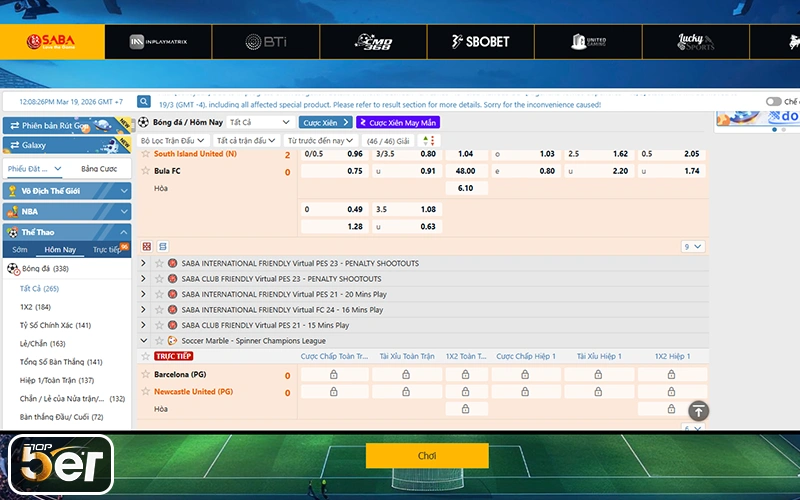Open the SABA sportsbook provider tab
Viewport: 800px width, 500px height.
pyautogui.click(x=52, y=42)
